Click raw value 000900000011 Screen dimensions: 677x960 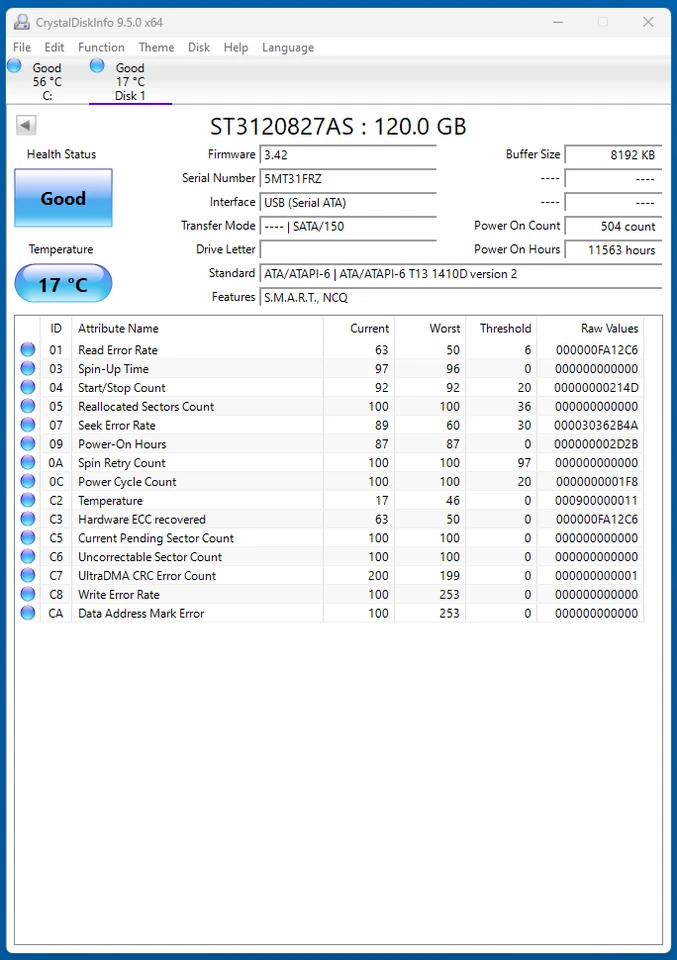(x=596, y=501)
